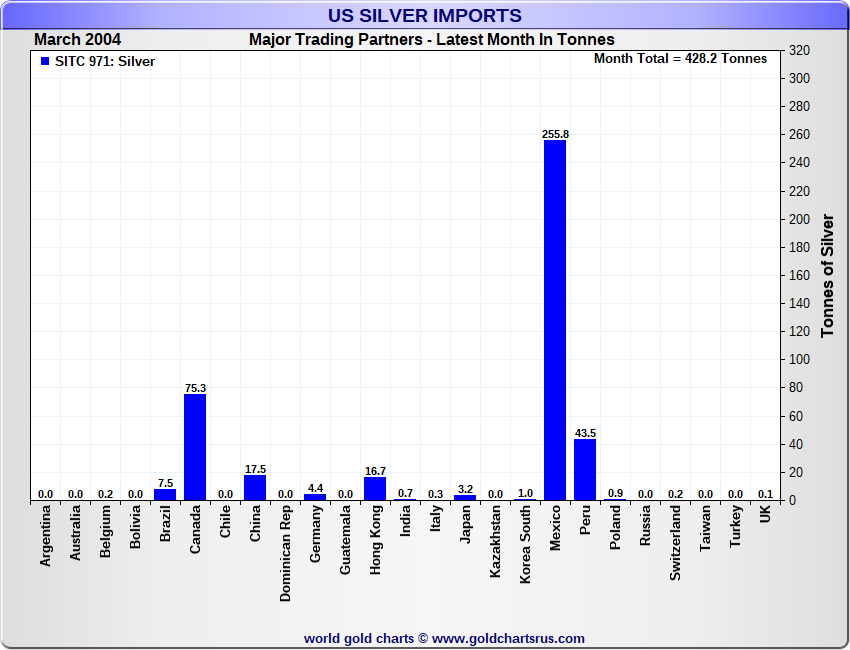Click the 255.8 value label above Mexico
Screen dimensions: 850x650
pos(555,134)
